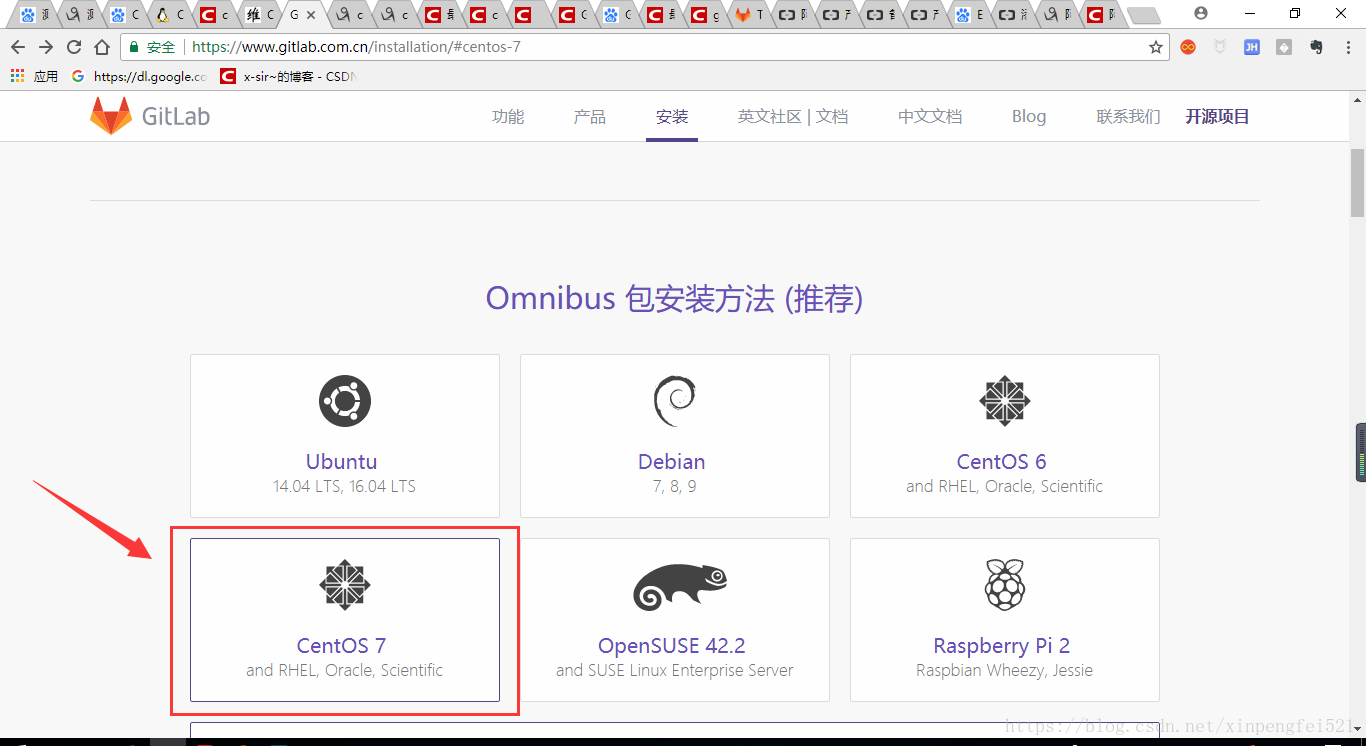Open the browser home page

[102, 47]
